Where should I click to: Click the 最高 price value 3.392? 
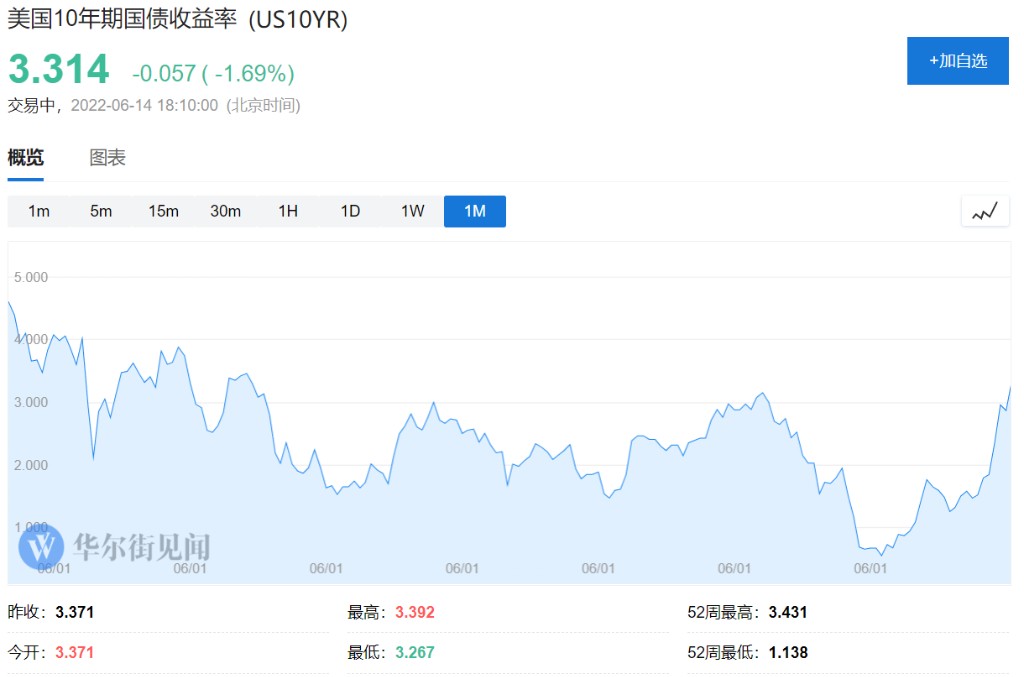[415, 612]
